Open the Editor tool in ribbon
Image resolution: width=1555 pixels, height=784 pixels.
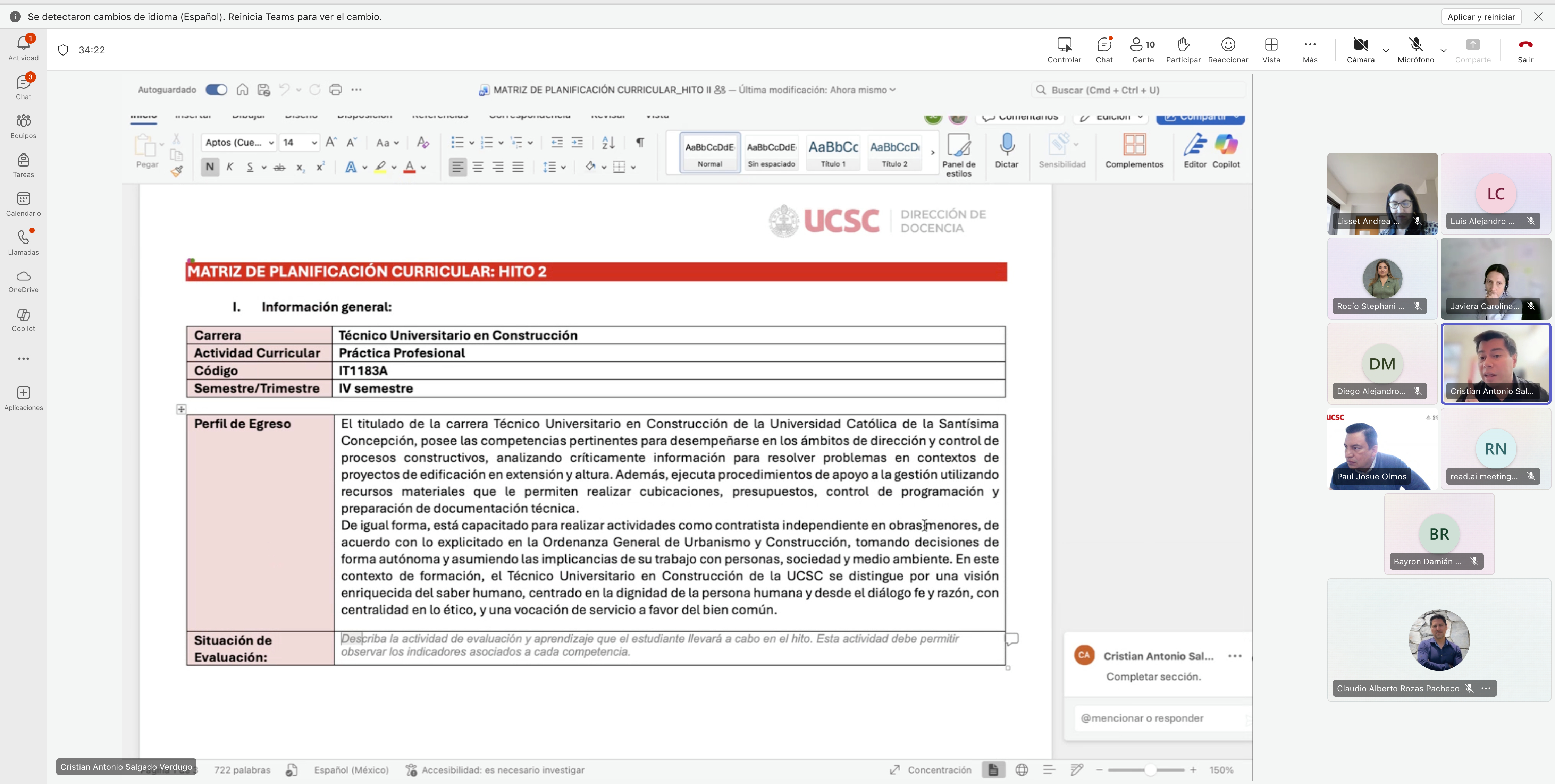point(1195,145)
